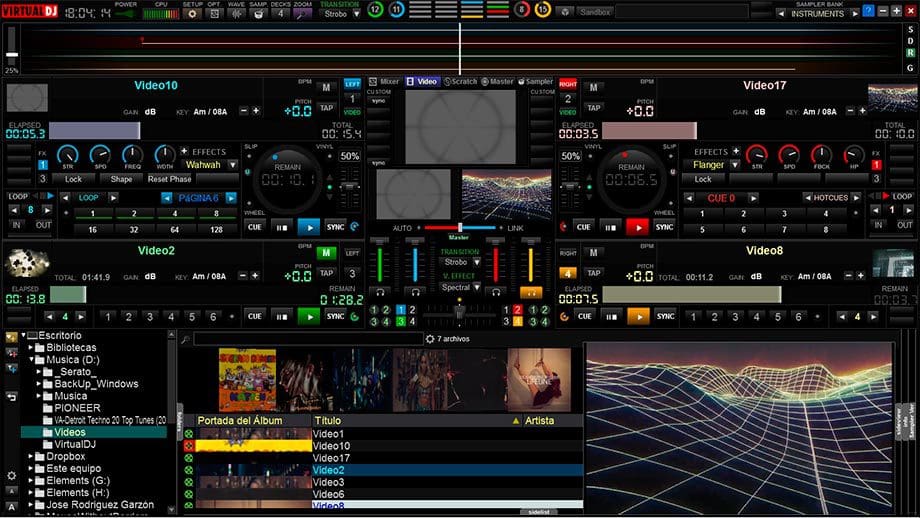Add effect with plus icon beside Flanger EFFECTS
Viewport: 920px width, 518px height.
pos(736,151)
